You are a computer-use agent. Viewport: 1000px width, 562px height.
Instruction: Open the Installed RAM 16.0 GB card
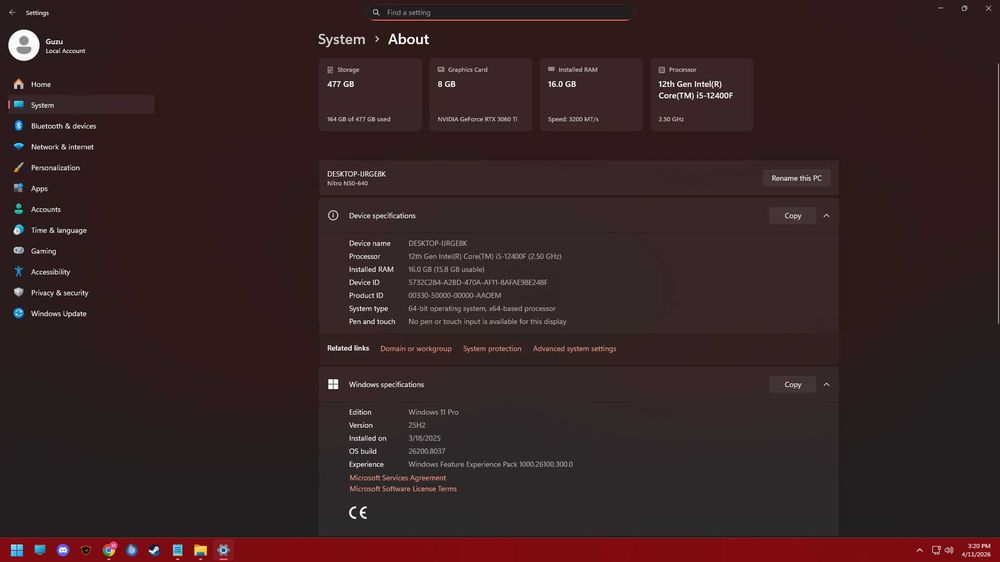point(591,94)
